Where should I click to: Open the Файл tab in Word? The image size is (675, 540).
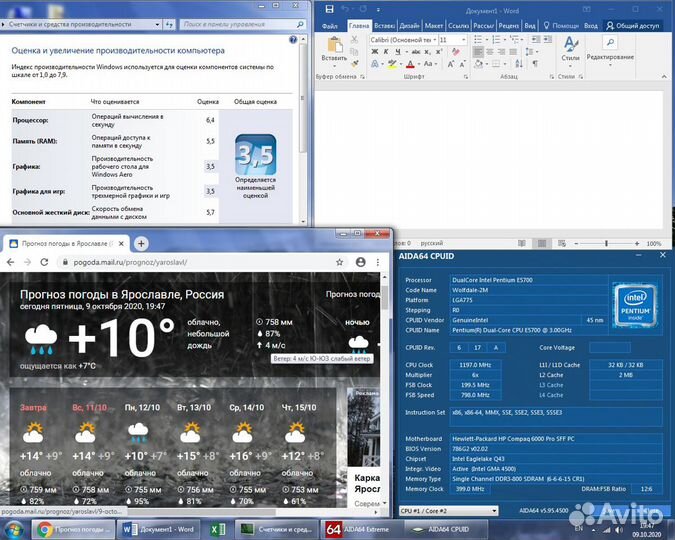[x=330, y=26]
